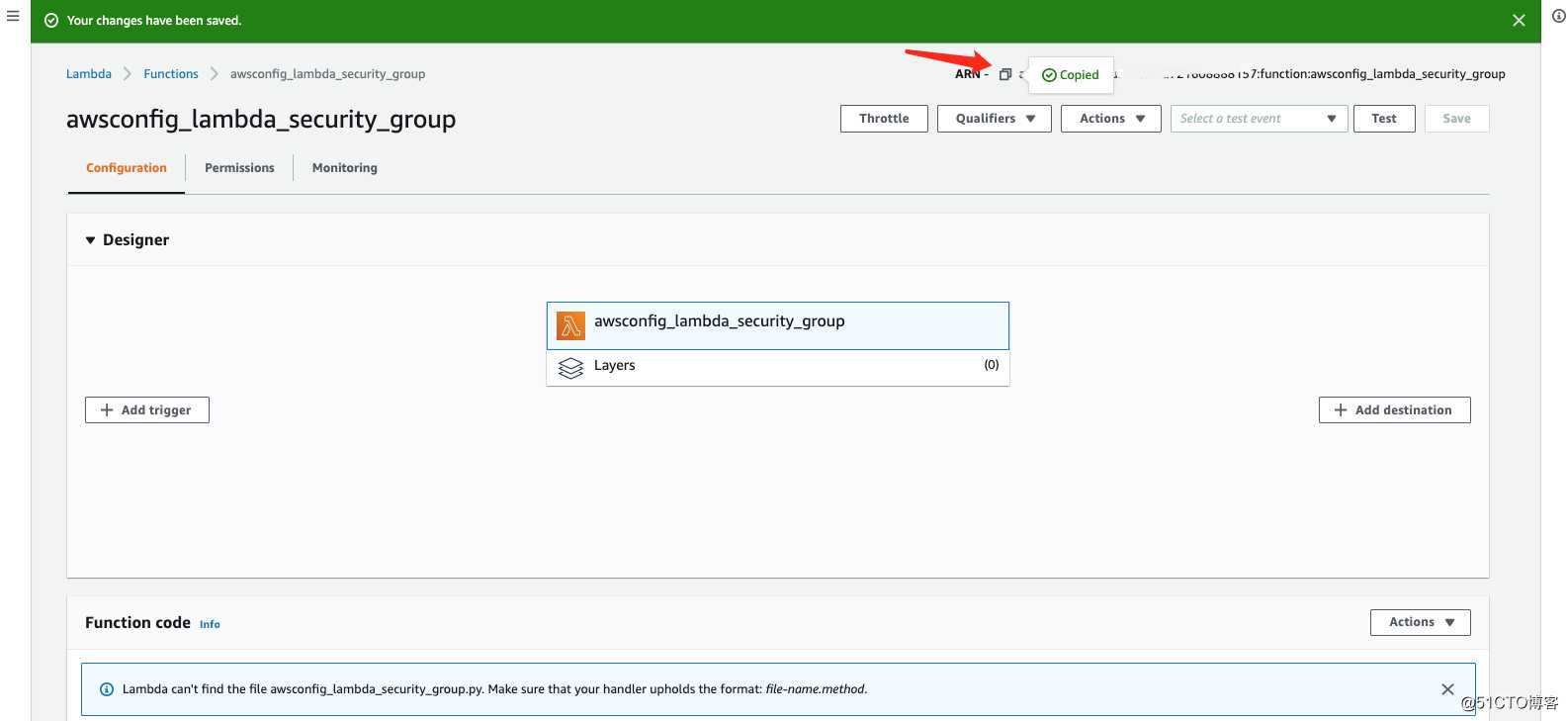Select the awsconfig_lambda_security_group function box
This screenshot has width=1568, height=721.
click(778, 325)
